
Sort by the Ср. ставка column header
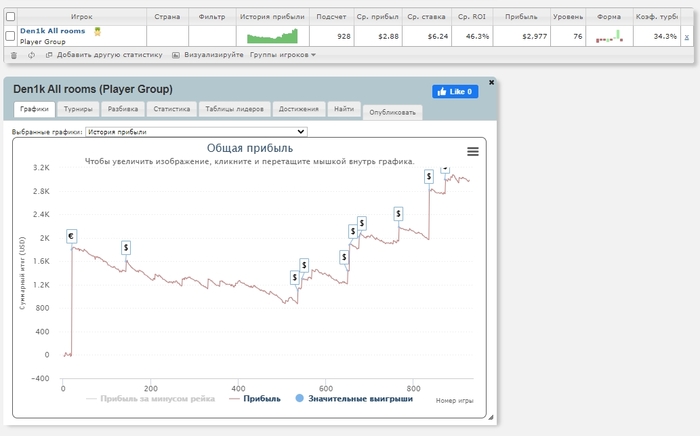pyautogui.click(x=426, y=17)
